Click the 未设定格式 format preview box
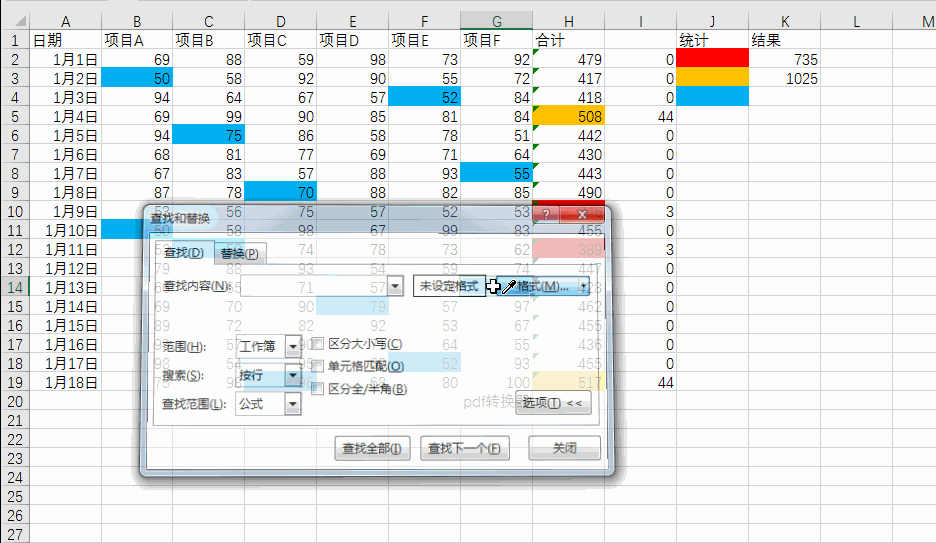The image size is (936, 543). [449, 286]
